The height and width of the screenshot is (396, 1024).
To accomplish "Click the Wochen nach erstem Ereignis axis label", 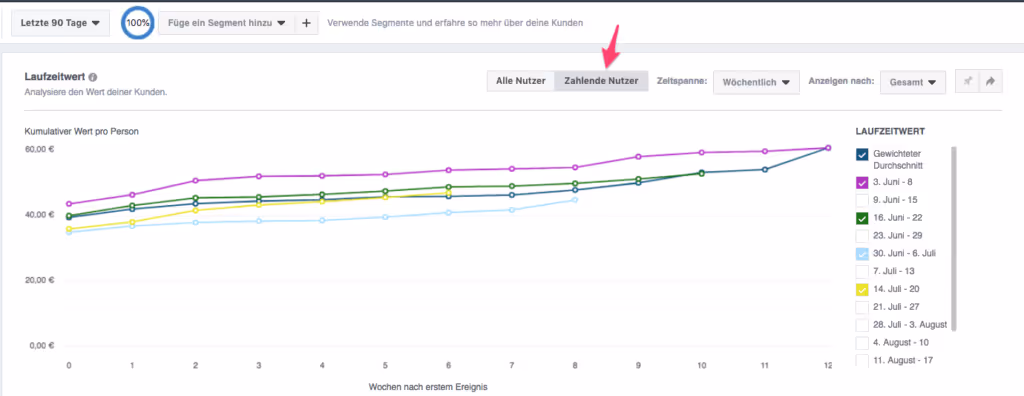I will coord(428,387).
